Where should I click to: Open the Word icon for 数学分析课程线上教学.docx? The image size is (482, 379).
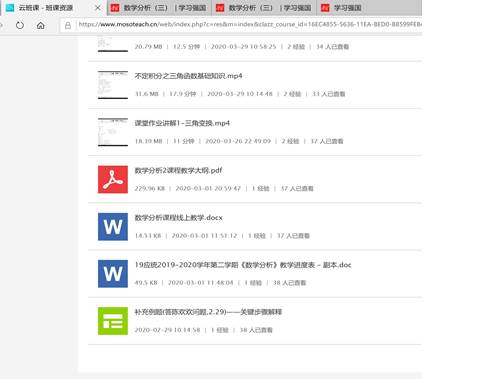point(113,227)
